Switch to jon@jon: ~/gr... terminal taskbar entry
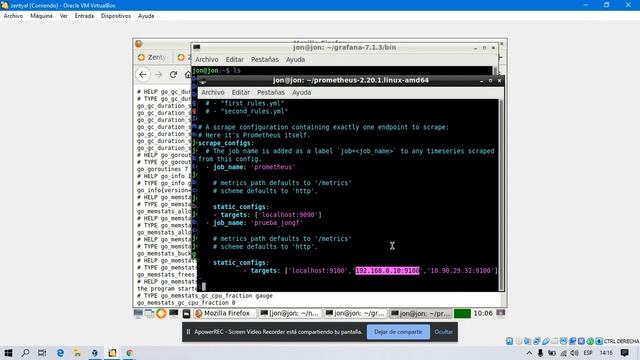Viewport: 640px width, 360px height. pyautogui.click(x=355, y=313)
